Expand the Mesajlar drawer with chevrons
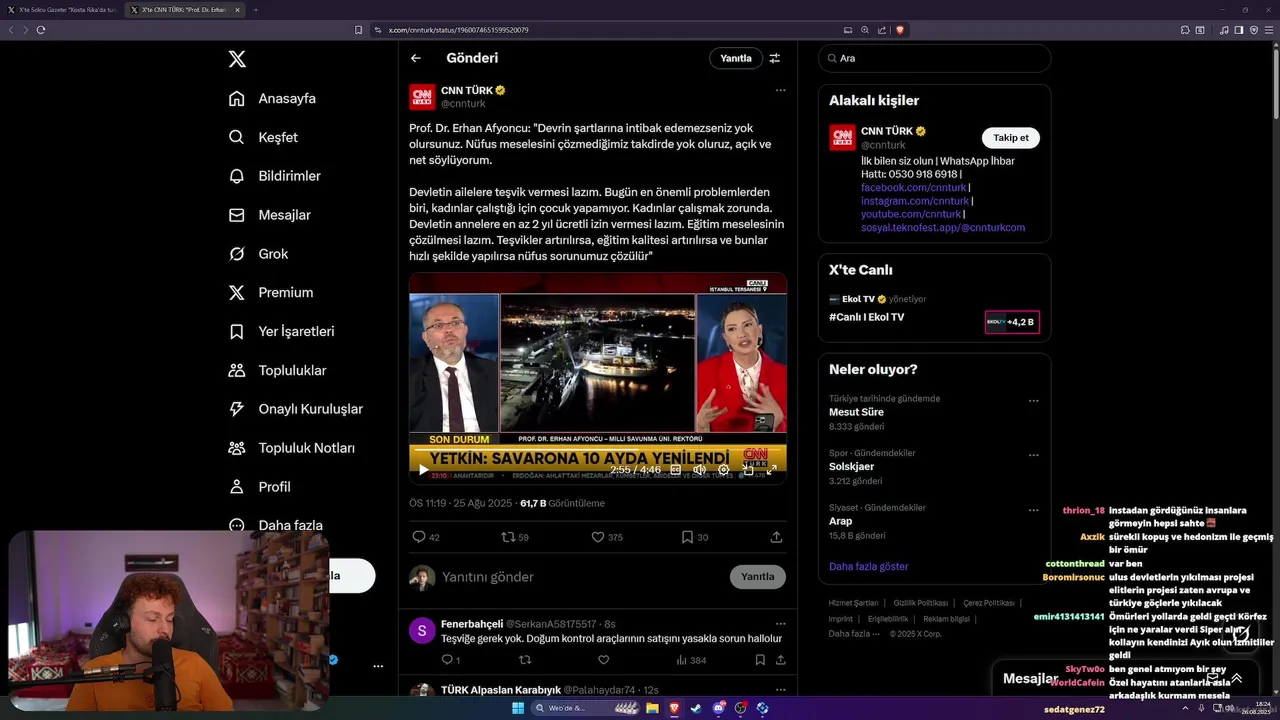 (x=1236, y=678)
